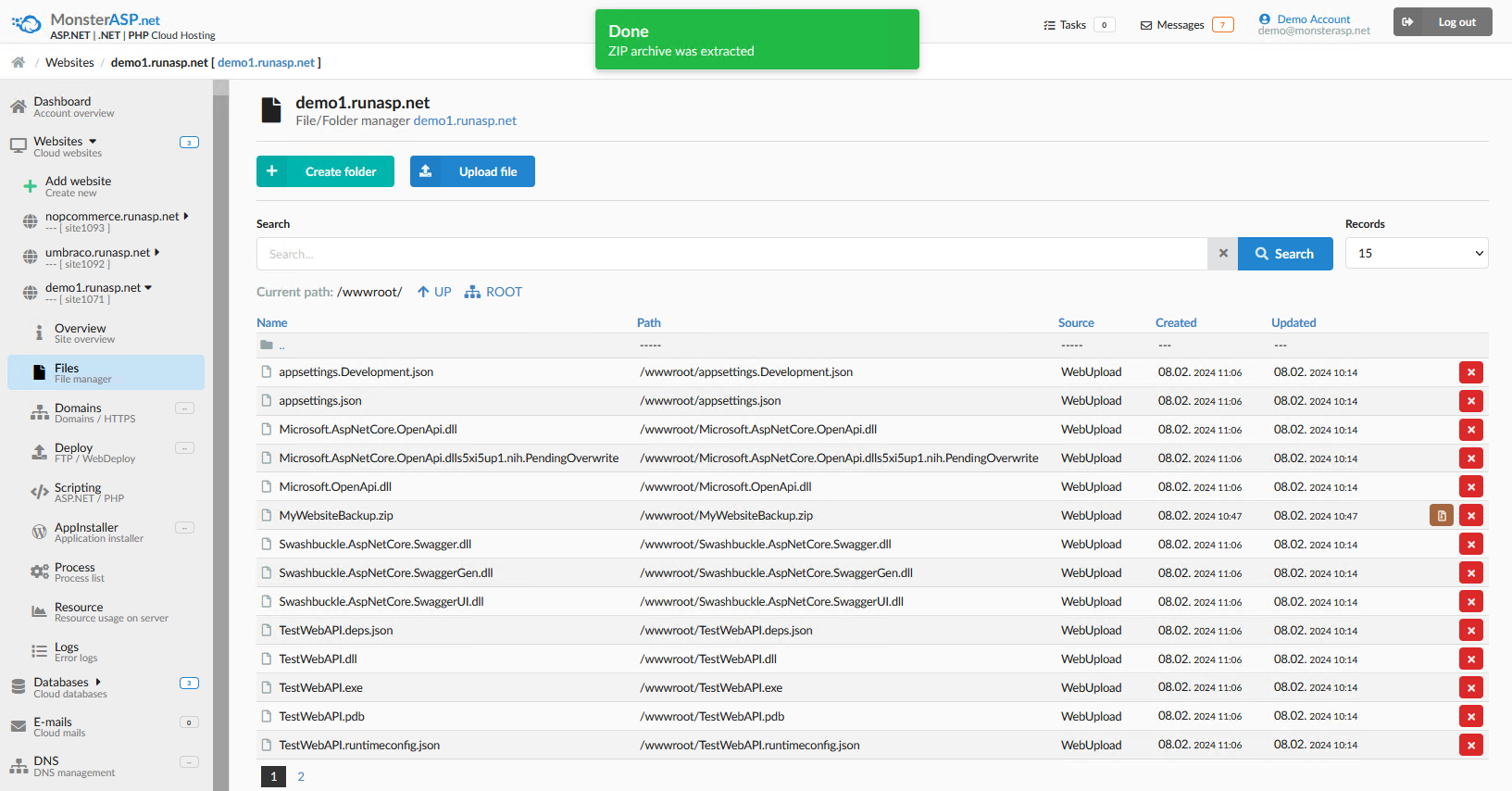Screen dimensions: 1512x791
Task: Delete appsettings.json using red X button
Action: click(1471, 401)
